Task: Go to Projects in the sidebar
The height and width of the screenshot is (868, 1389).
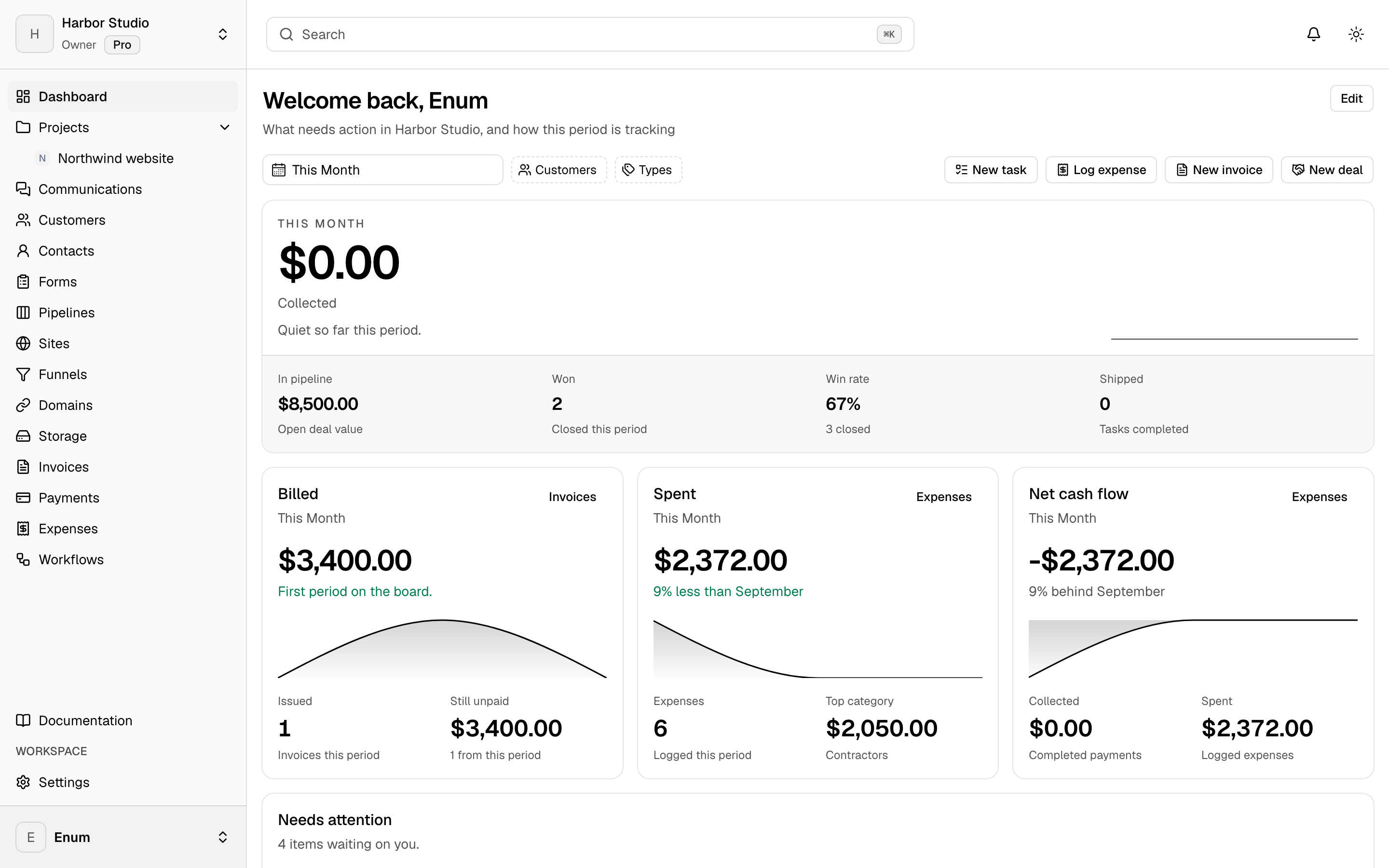Action: 63,127
